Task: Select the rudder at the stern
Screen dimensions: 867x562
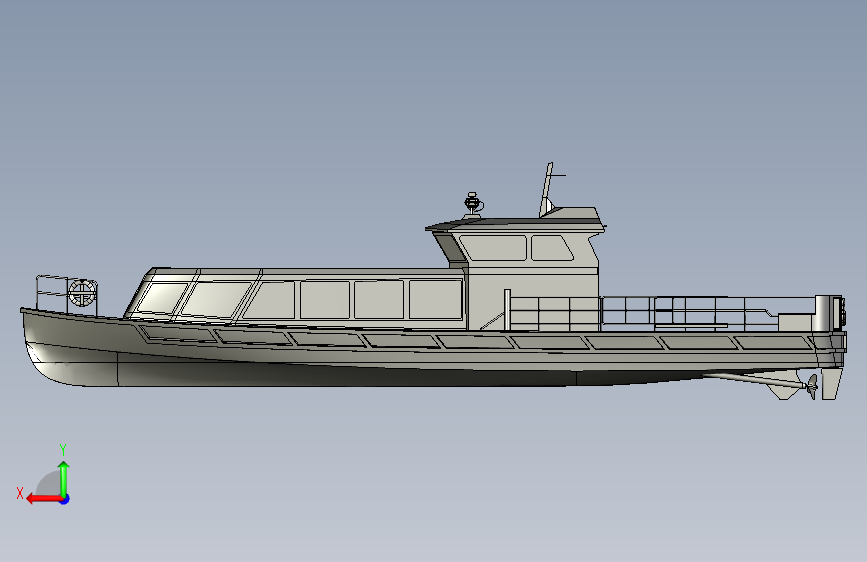Action: [x=831, y=382]
